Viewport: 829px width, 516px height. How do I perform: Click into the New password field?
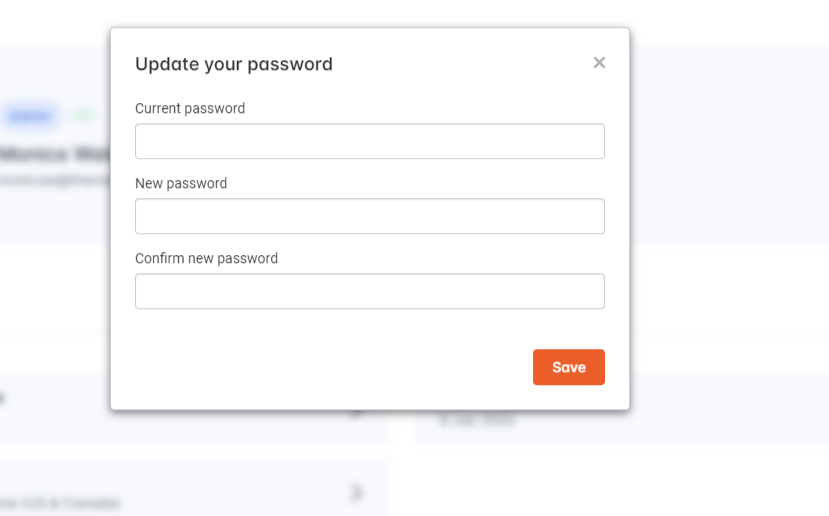coord(369,216)
